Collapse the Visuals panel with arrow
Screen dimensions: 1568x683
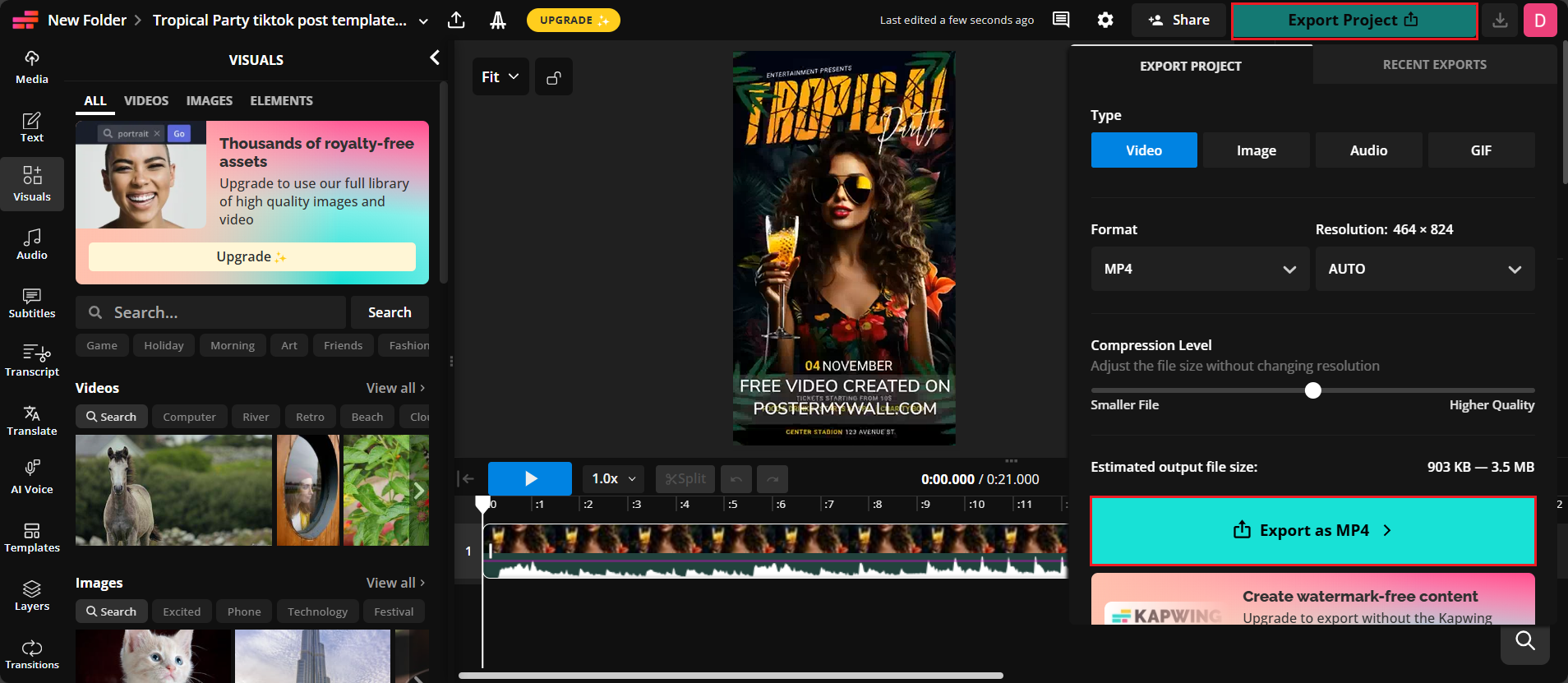tap(435, 58)
